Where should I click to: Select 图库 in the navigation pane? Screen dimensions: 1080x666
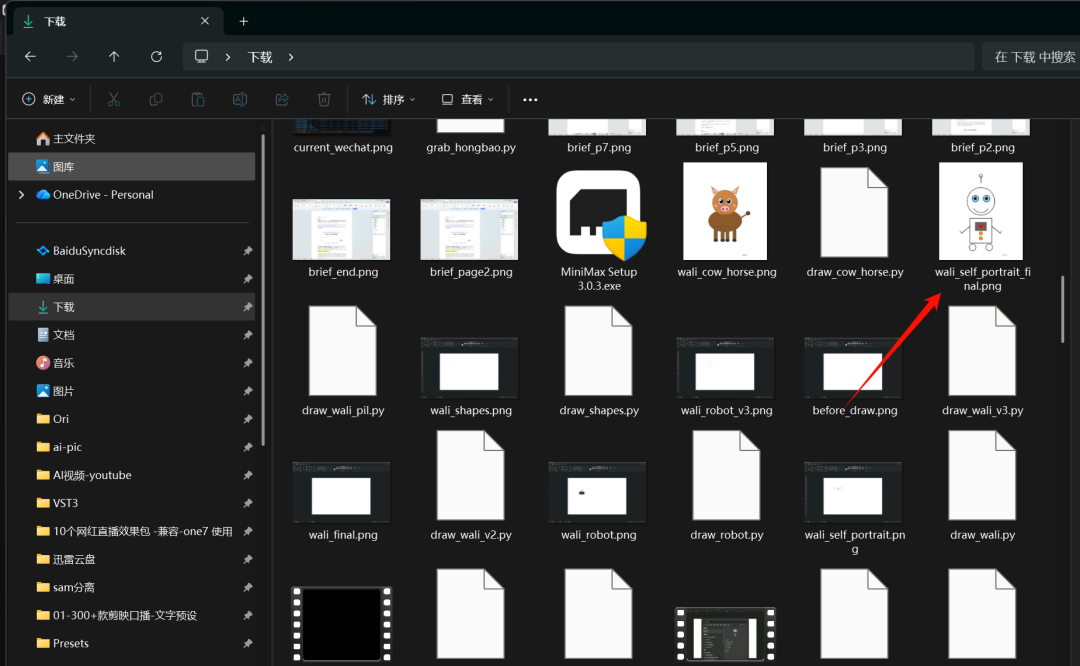(64, 167)
